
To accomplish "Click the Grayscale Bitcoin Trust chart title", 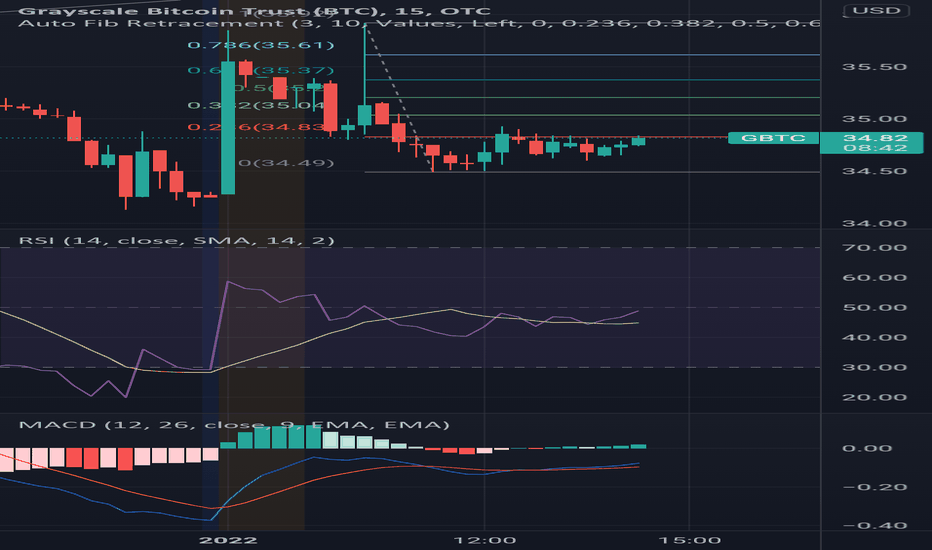I will pyautogui.click(x=254, y=11).
